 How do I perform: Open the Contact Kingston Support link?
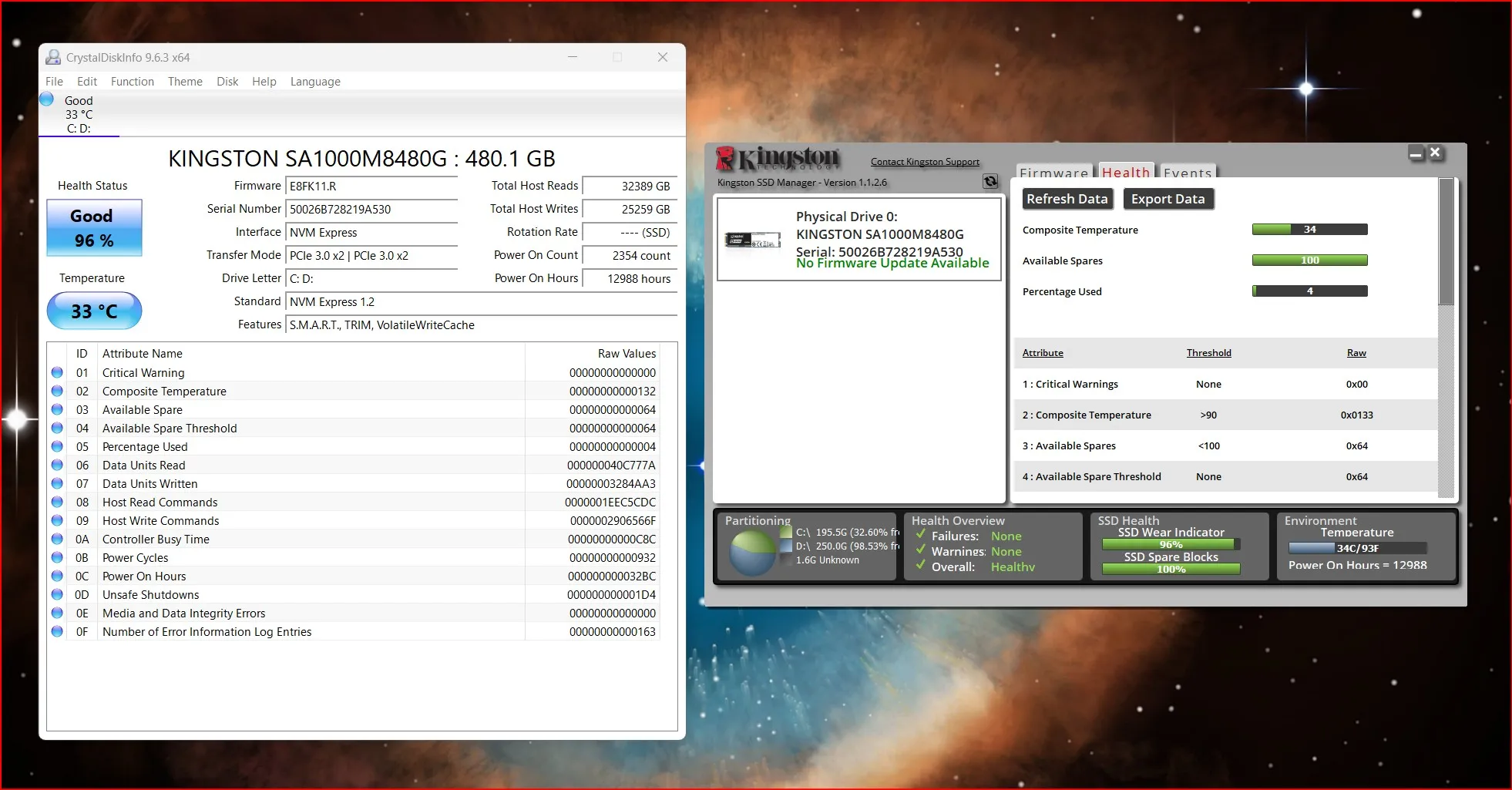coord(925,162)
